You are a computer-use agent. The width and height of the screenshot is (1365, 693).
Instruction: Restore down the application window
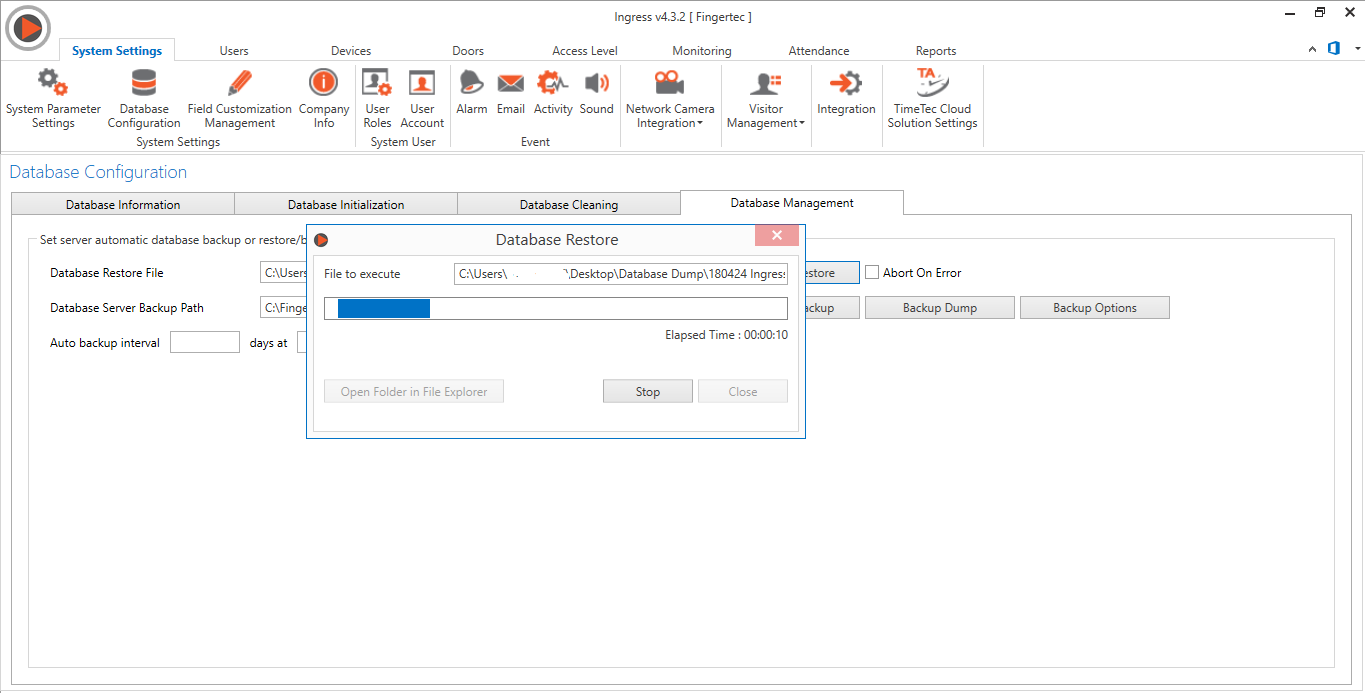tap(1320, 13)
